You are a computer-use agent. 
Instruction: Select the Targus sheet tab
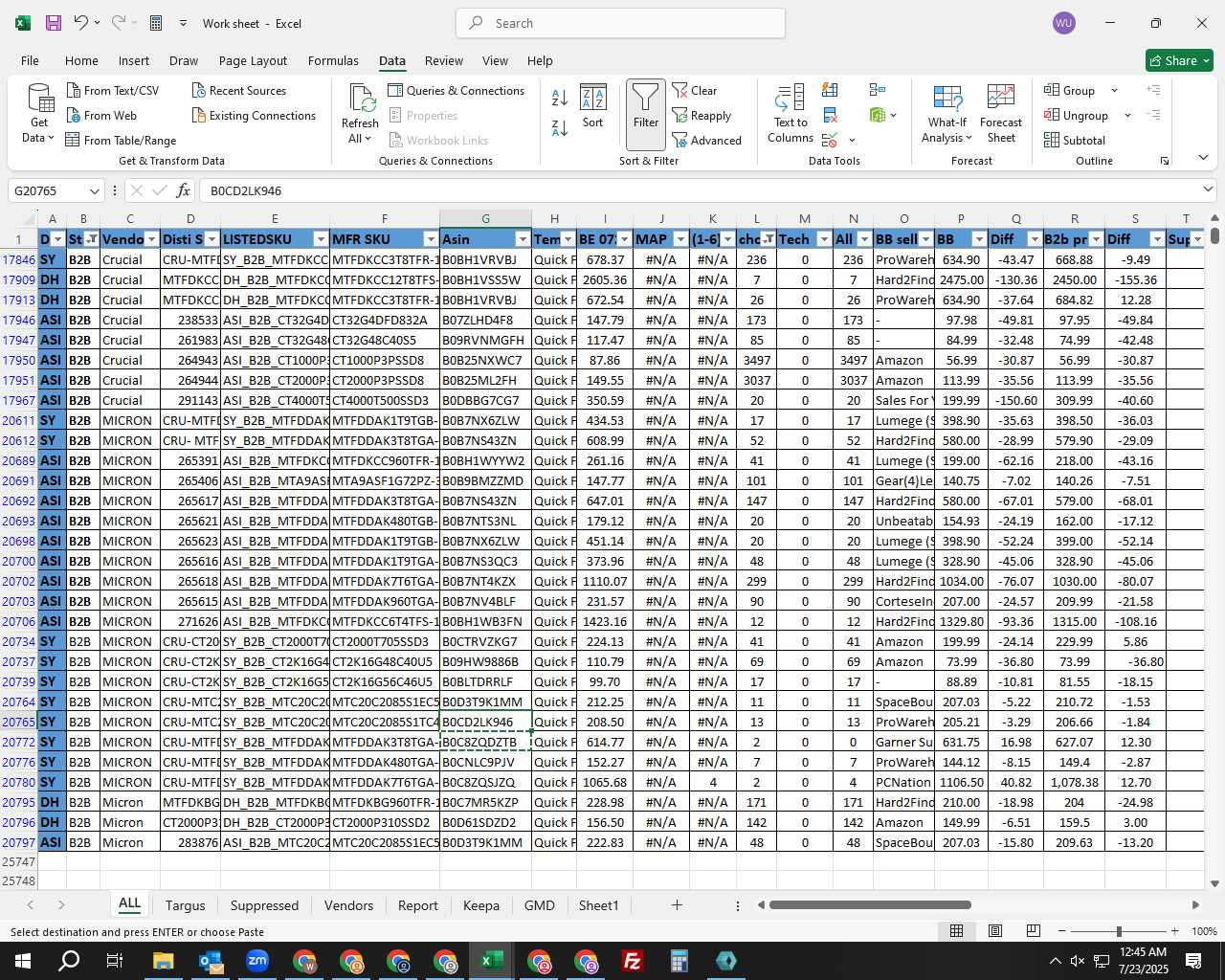pos(186,905)
